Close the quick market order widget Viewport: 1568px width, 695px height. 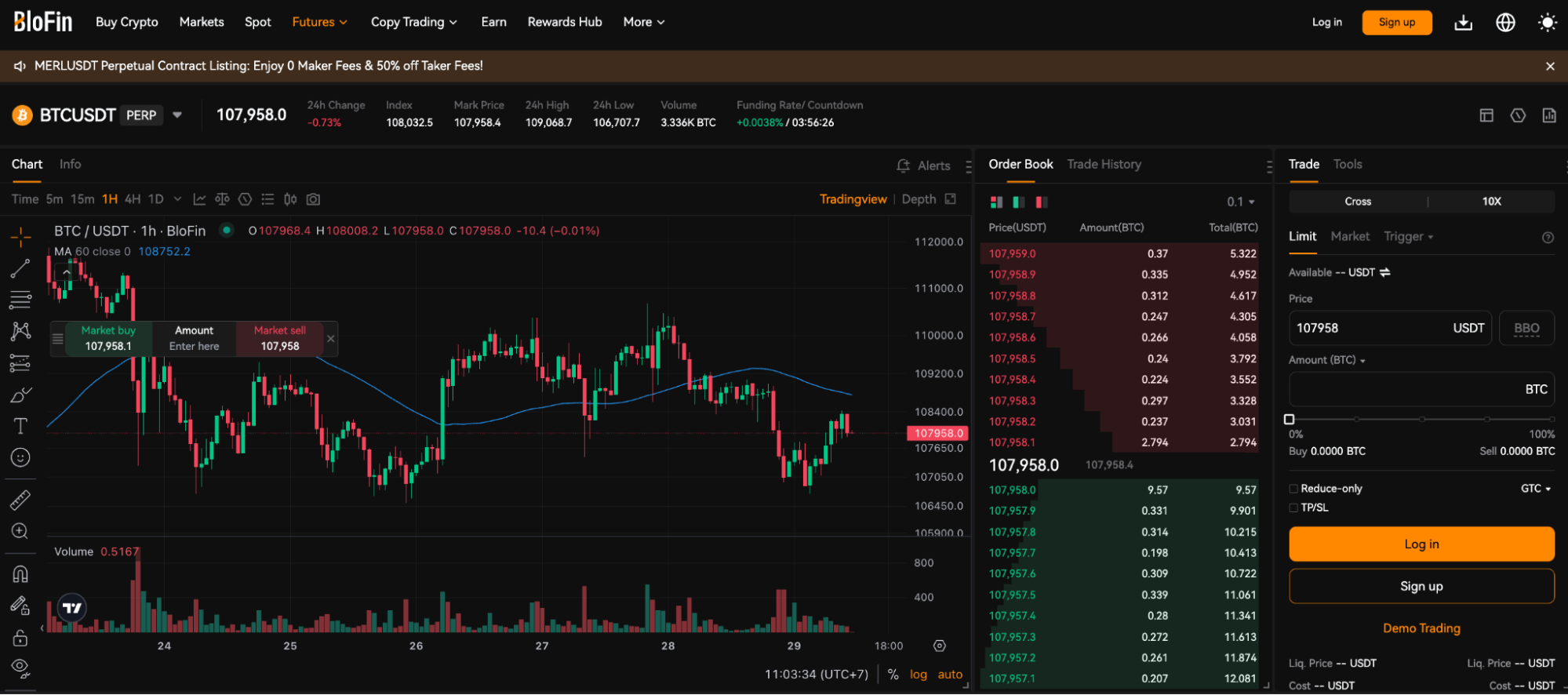pyautogui.click(x=331, y=339)
